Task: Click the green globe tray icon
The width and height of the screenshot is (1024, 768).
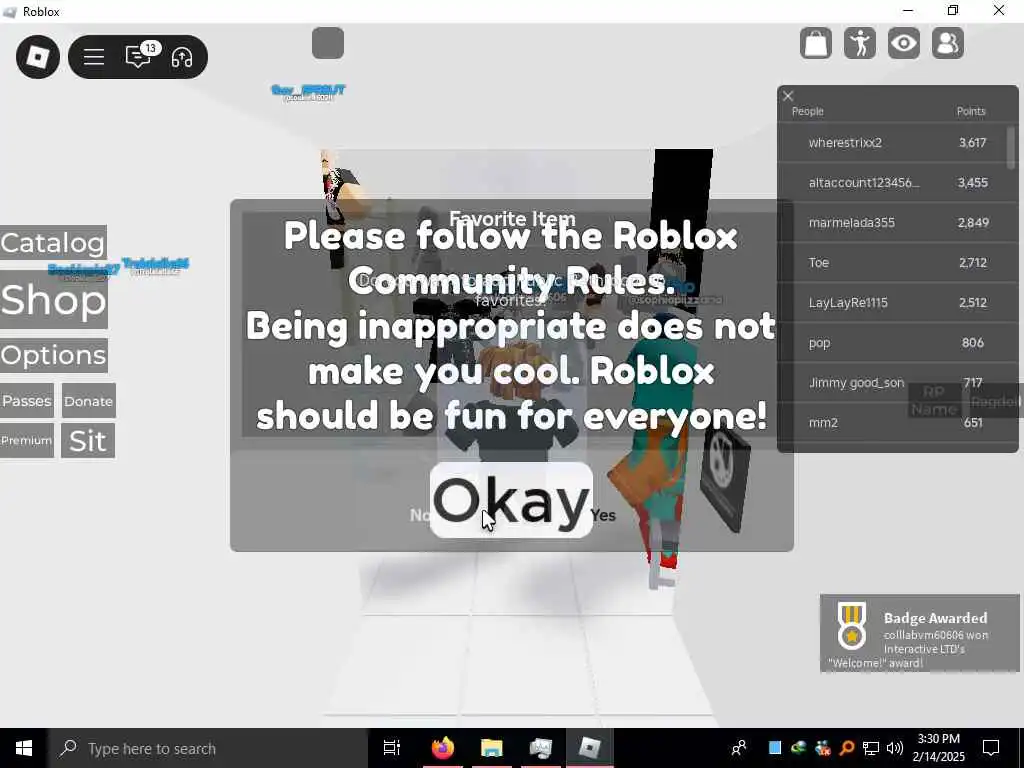Action: click(x=799, y=748)
